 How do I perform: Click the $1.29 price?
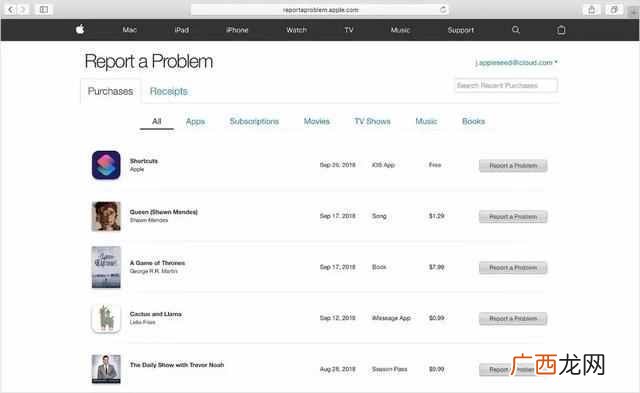tap(436, 216)
